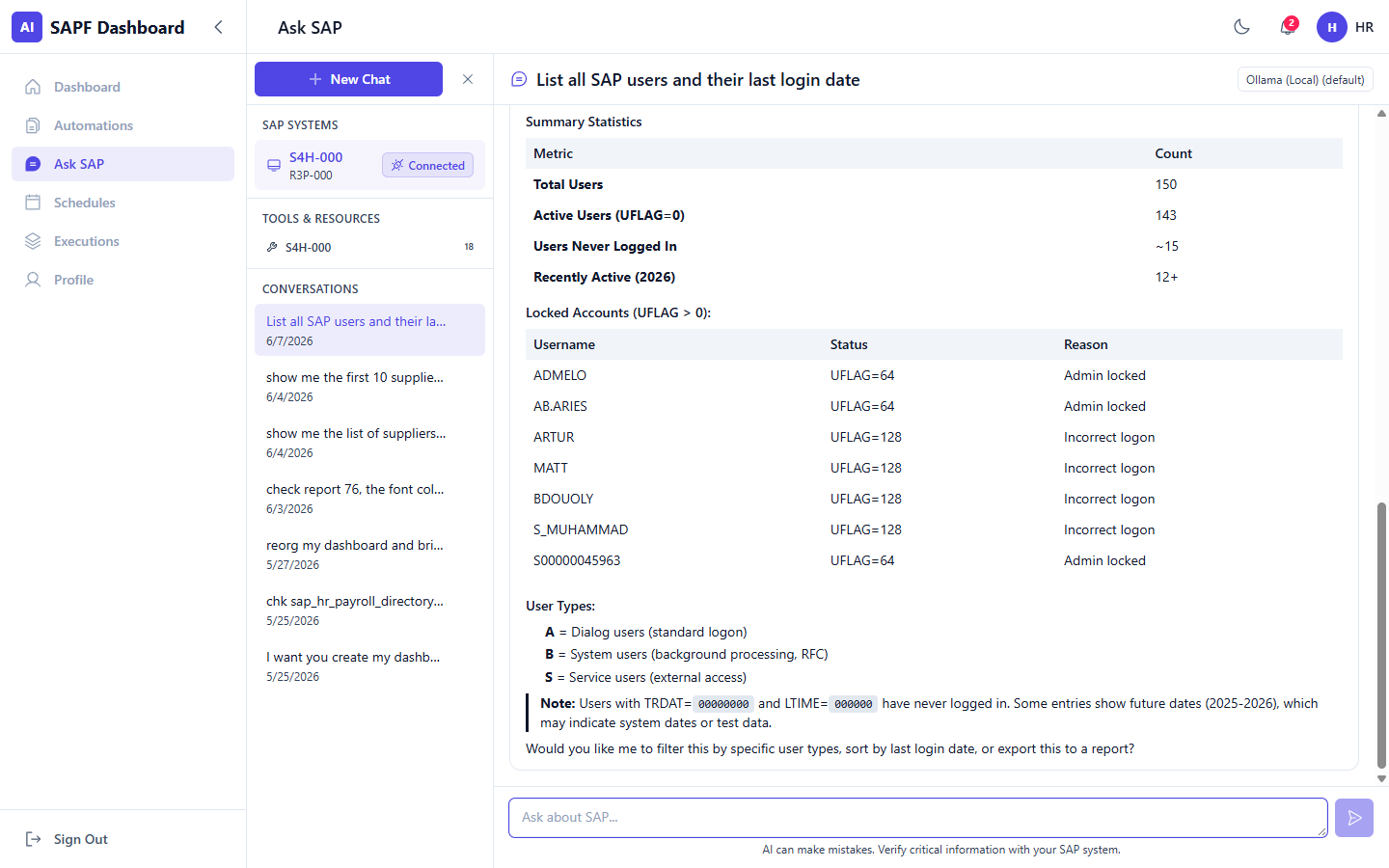
Task: Click the Count column header
Action: (x=1174, y=153)
